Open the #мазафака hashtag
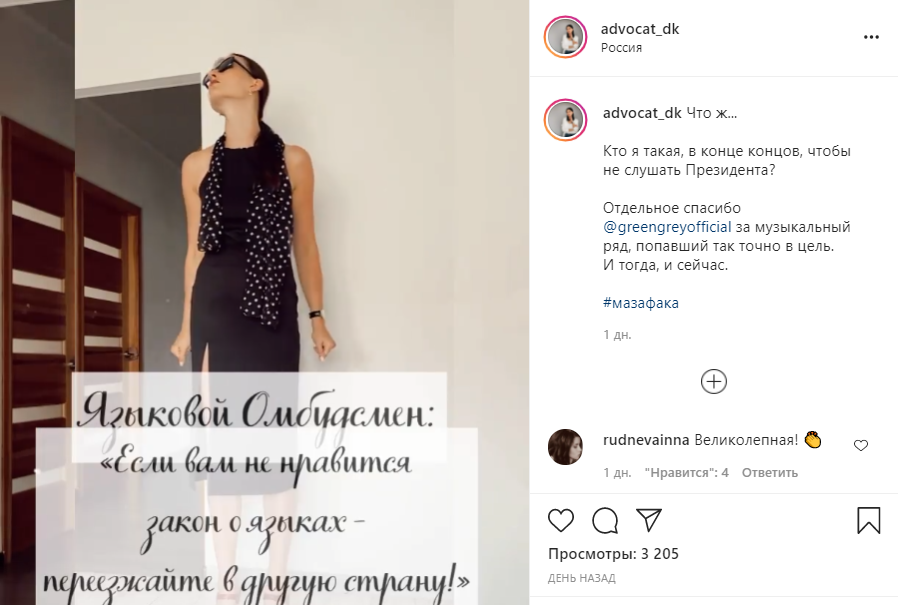The image size is (898, 605). [x=641, y=303]
